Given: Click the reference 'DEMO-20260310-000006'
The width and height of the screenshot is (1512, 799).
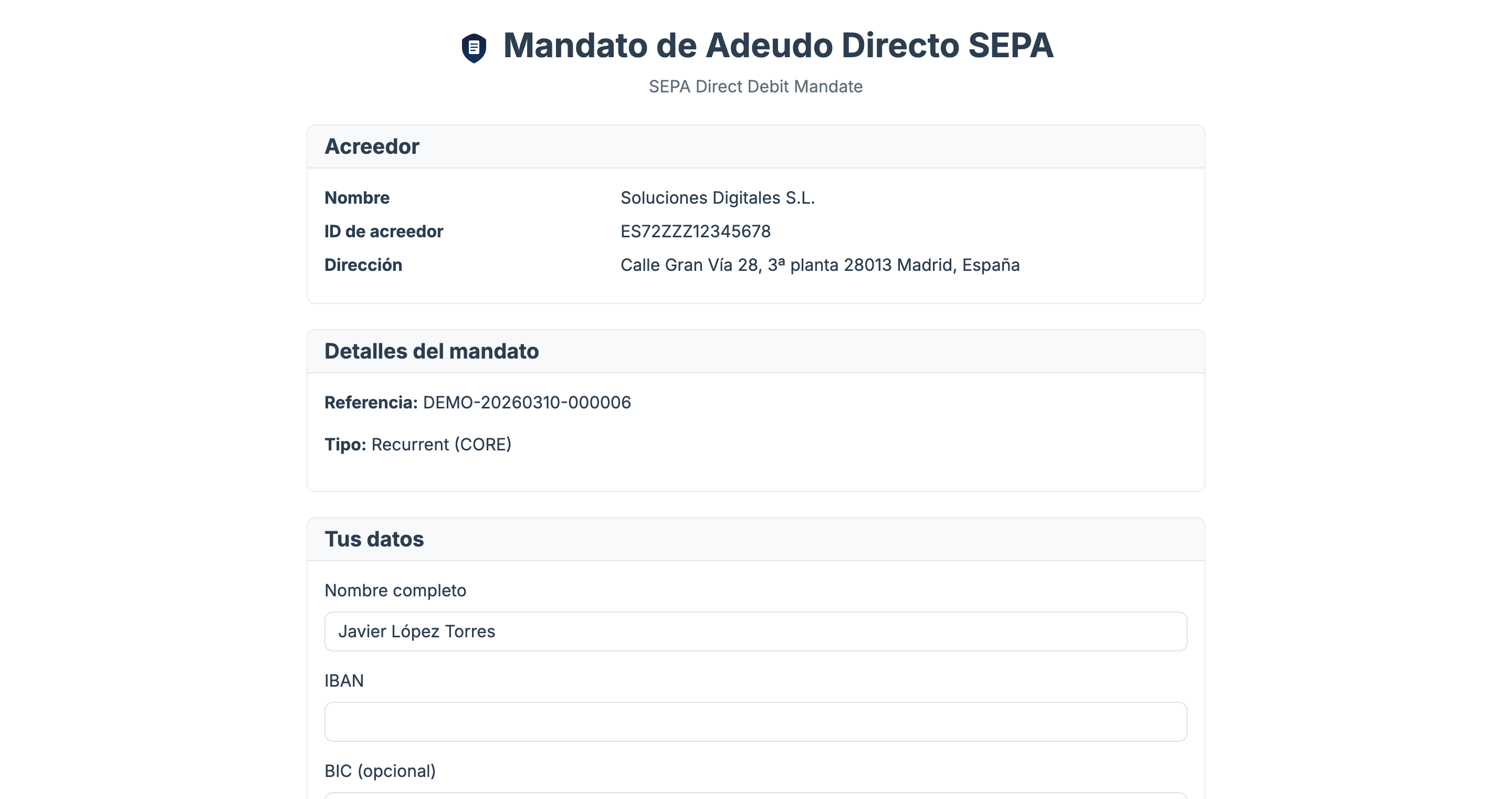Looking at the screenshot, I should [x=526, y=402].
